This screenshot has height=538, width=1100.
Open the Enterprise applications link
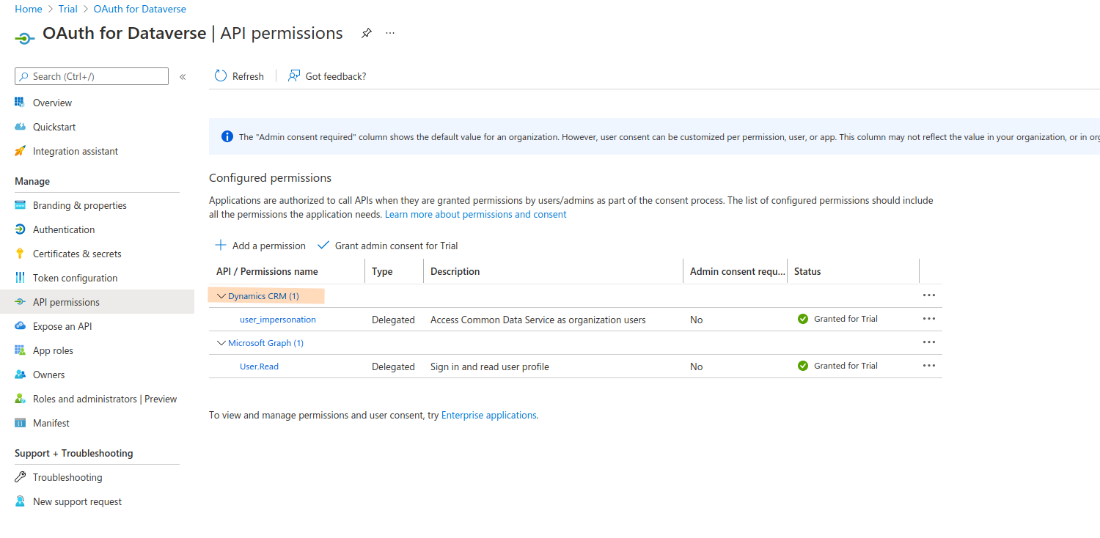tap(490, 415)
